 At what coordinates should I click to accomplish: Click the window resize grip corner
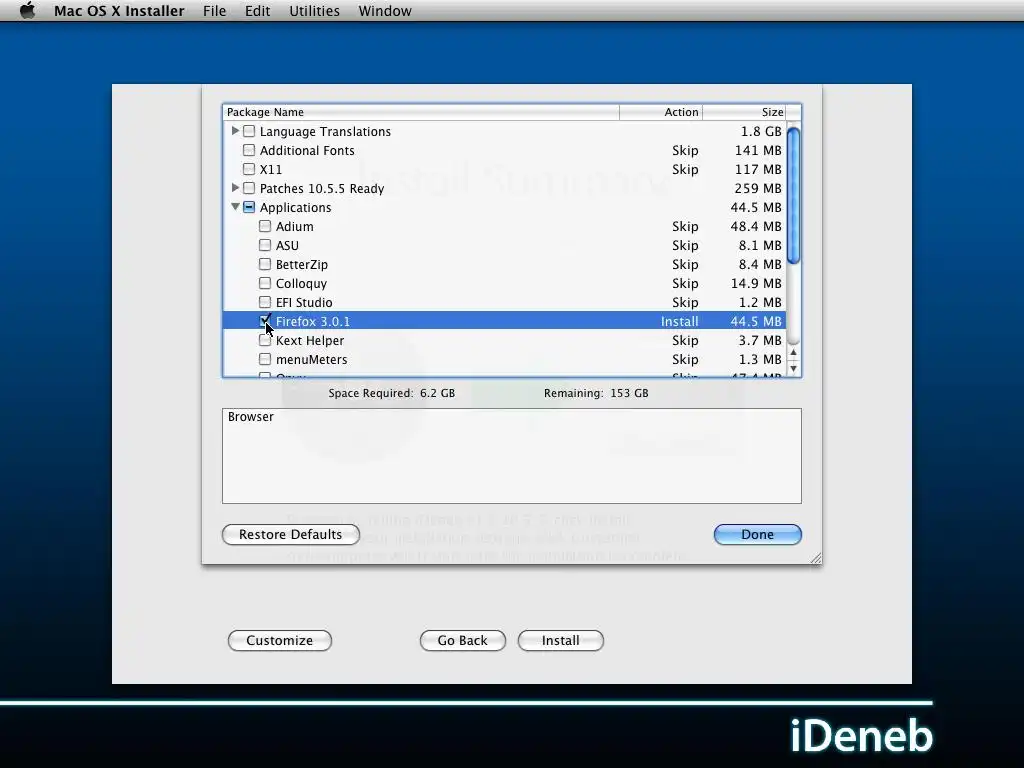(816, 558)
